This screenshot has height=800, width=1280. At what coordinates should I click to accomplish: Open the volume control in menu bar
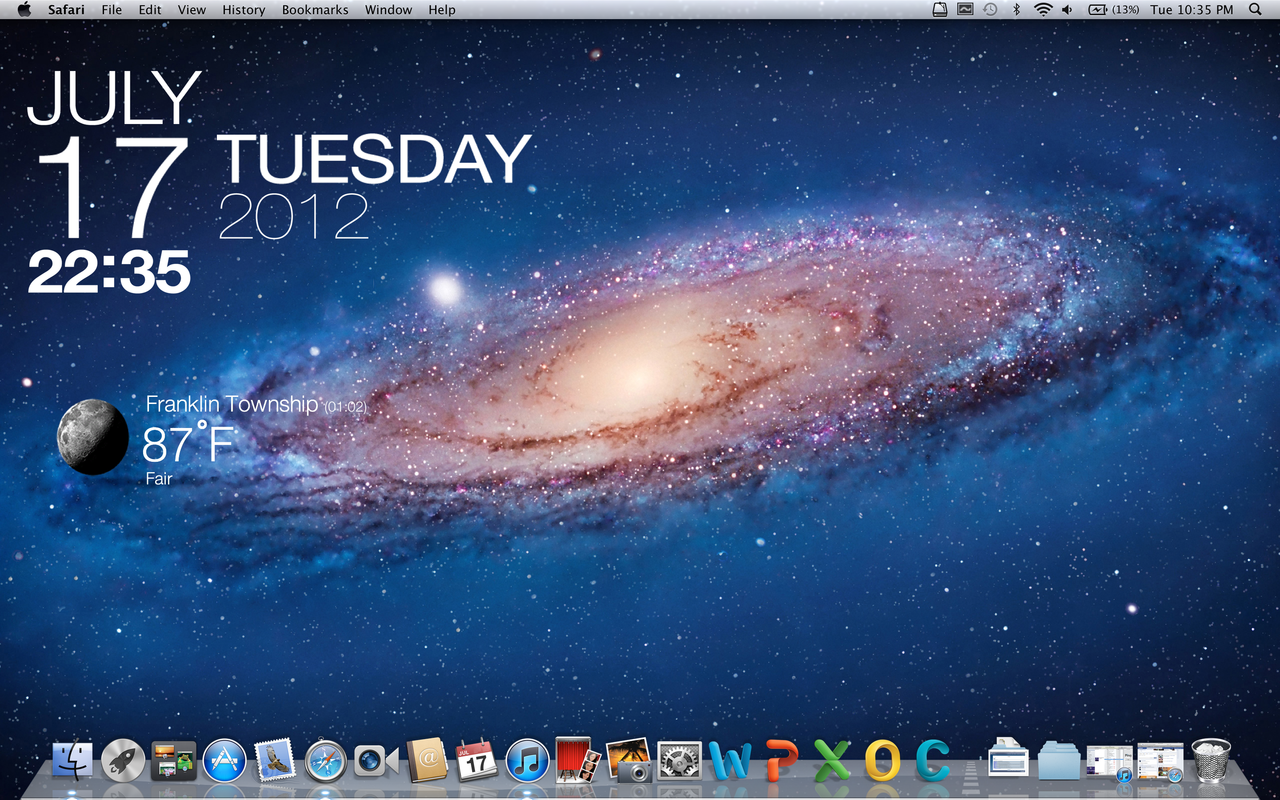coord(1067,10)
